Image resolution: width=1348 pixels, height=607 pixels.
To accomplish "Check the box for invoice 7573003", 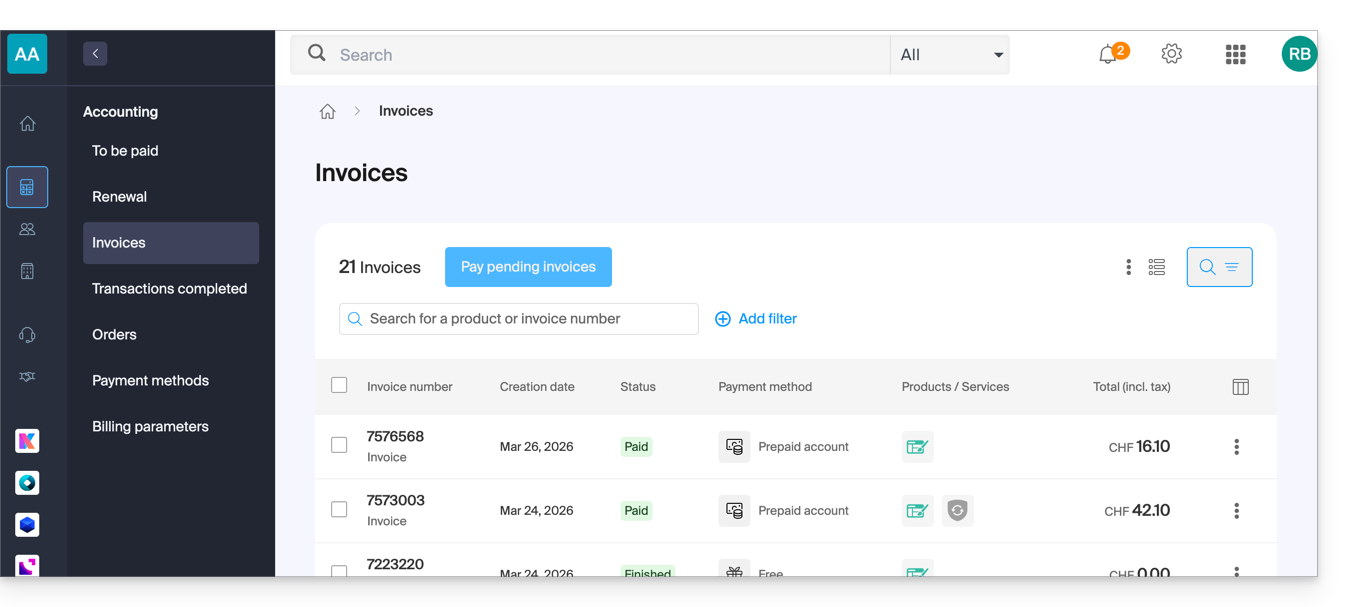I will tap(339, 509).
